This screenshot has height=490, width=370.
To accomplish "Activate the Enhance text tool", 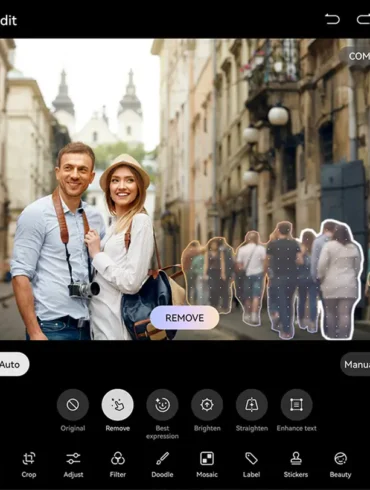I will (x=296, y=405).
